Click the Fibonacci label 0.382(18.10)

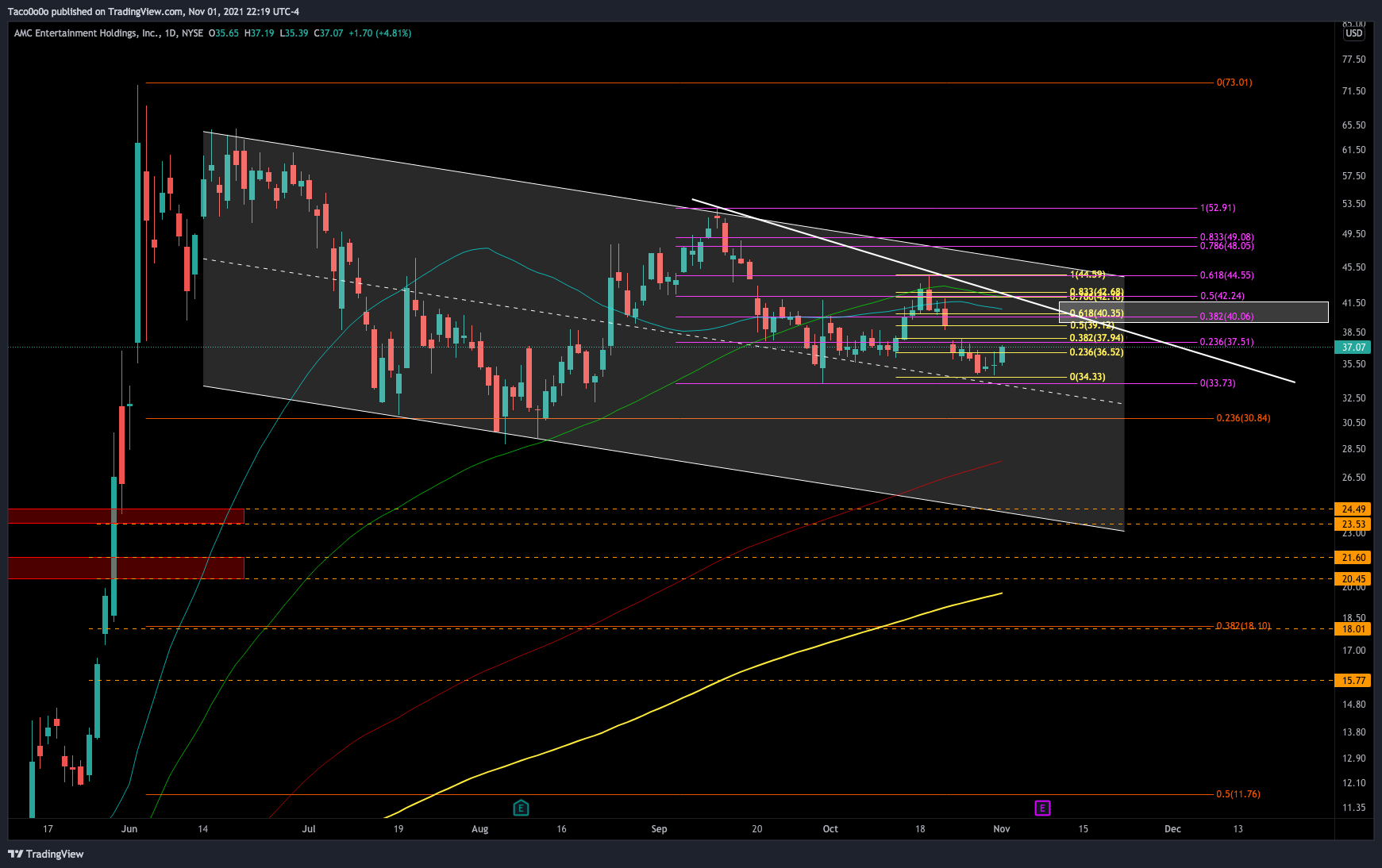pyautogui.click(x=1243, y=626)
